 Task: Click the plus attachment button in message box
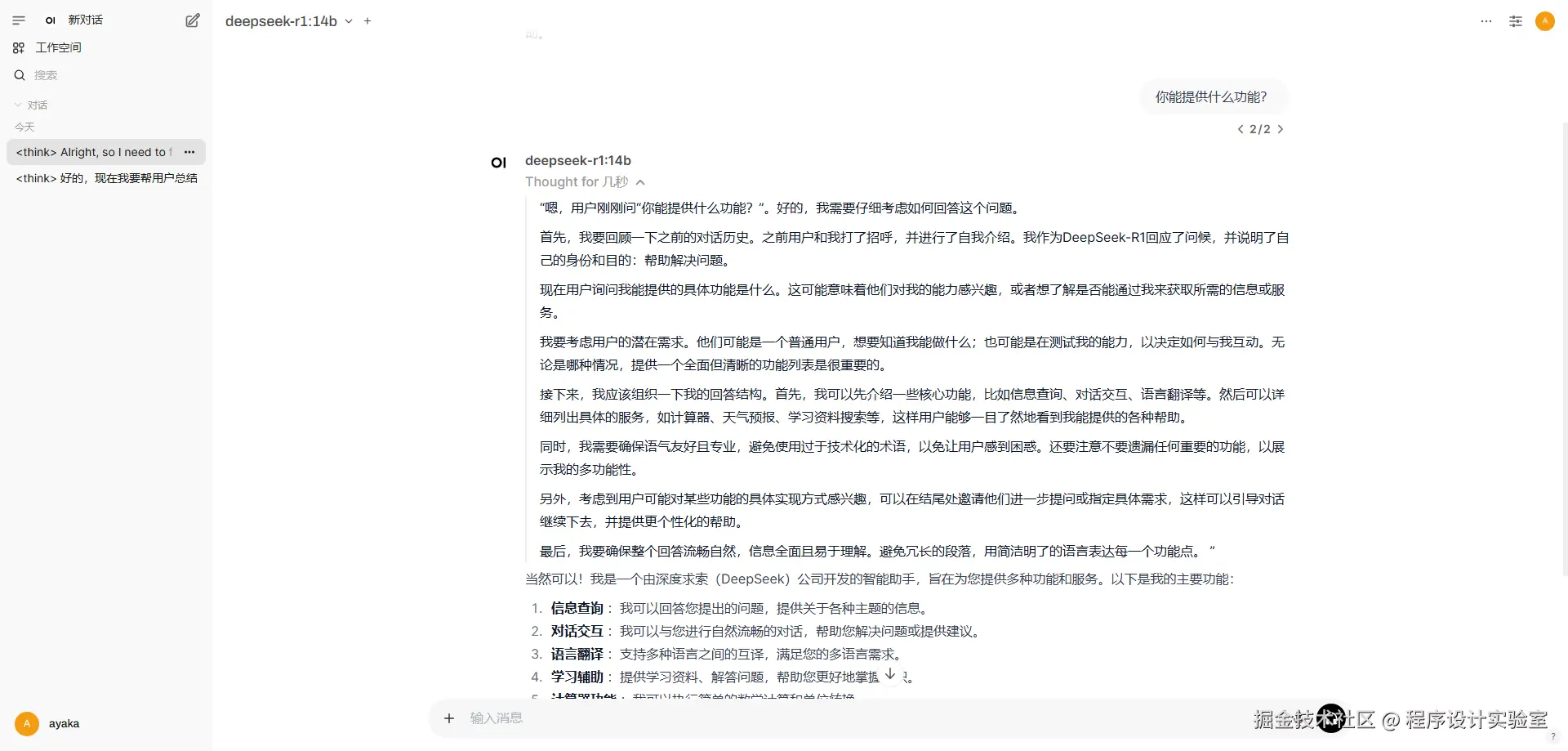(x=449, y=718)
